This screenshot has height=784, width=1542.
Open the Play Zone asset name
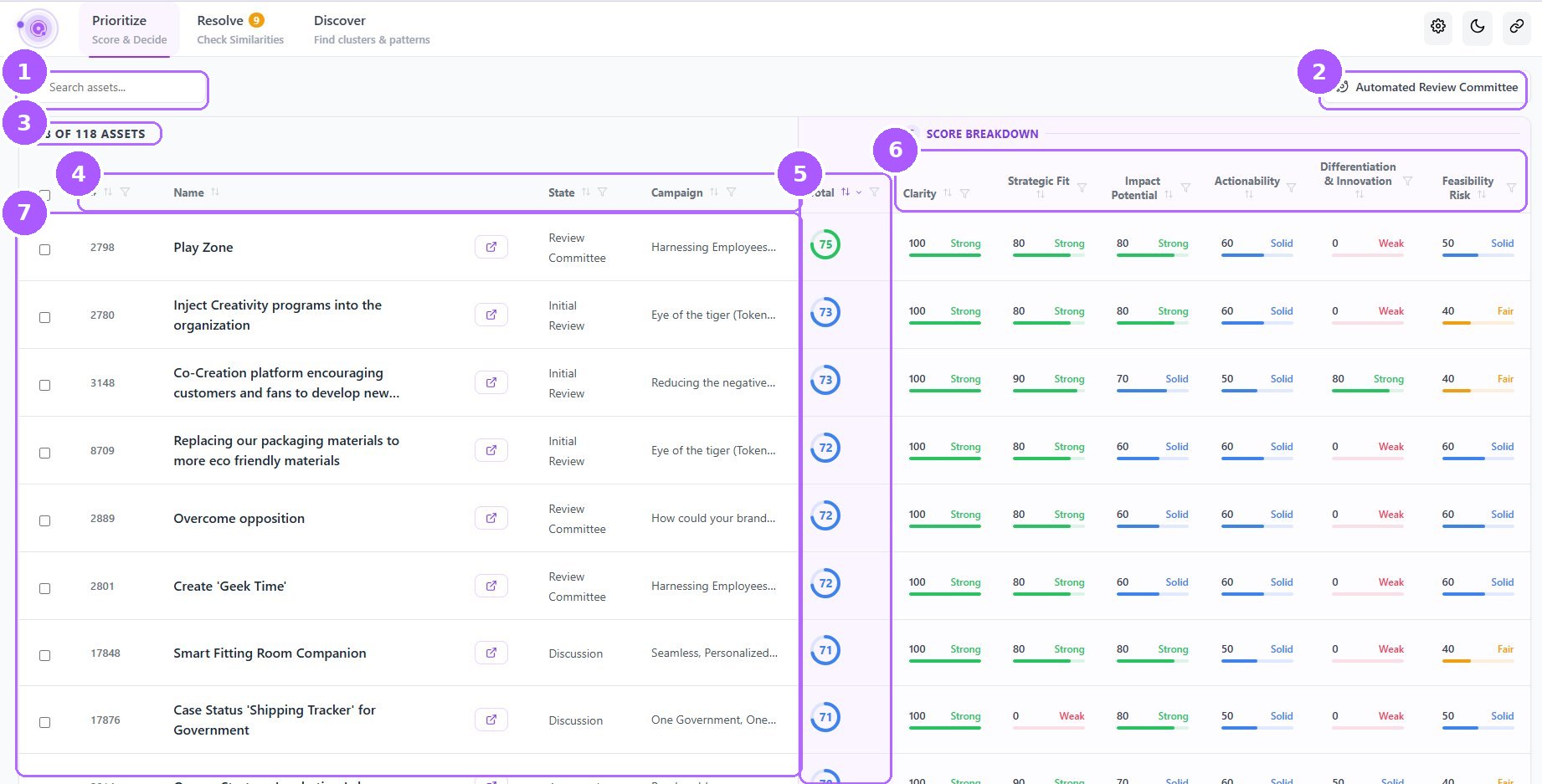203,247
